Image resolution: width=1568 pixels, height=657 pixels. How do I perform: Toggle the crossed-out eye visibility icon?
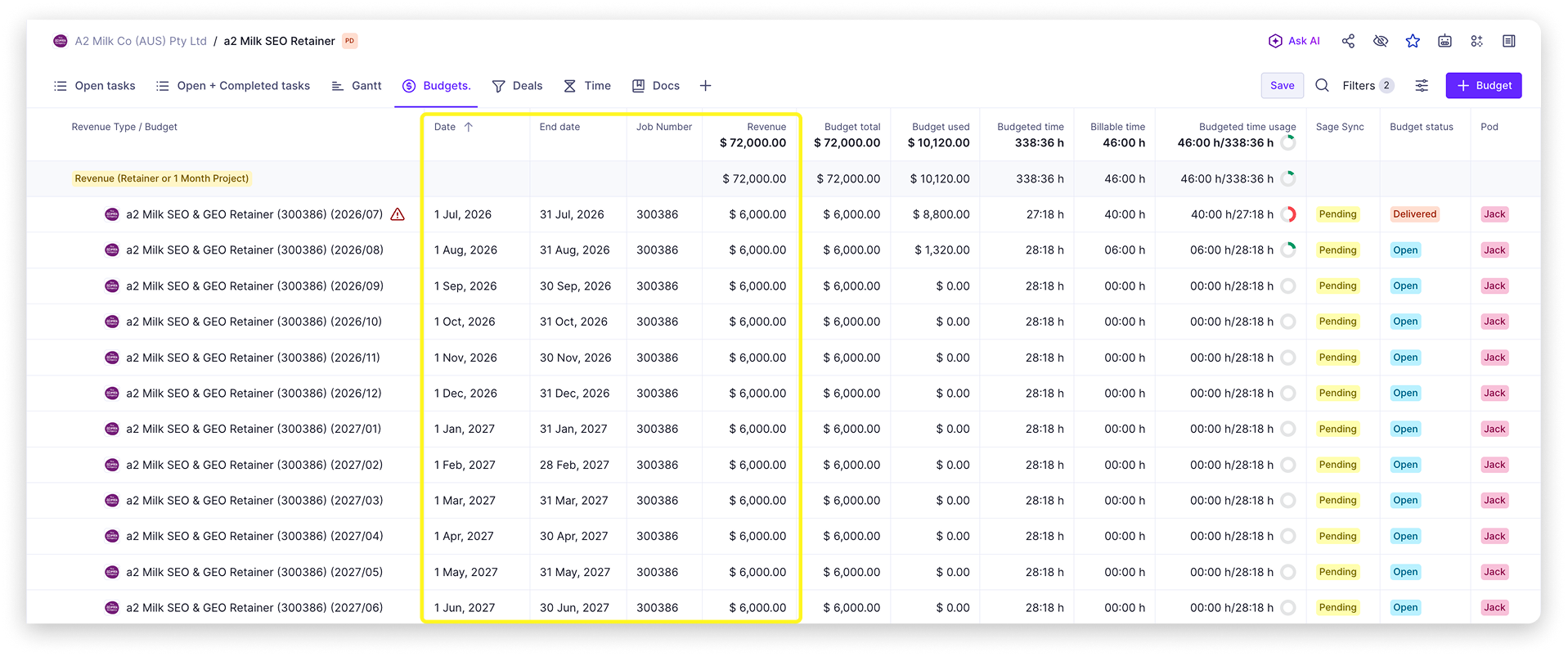(x=1381, y=41)
